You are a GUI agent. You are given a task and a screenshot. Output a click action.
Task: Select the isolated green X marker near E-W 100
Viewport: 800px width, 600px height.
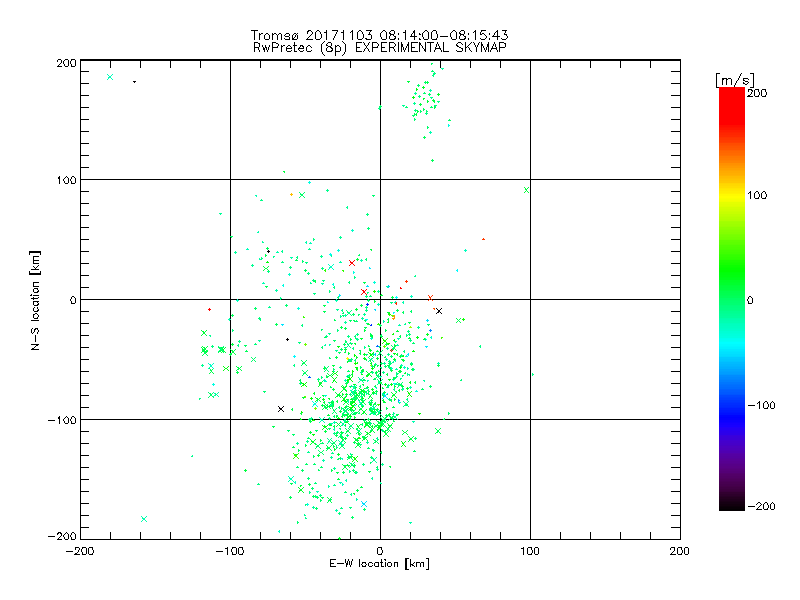point(527,190)
